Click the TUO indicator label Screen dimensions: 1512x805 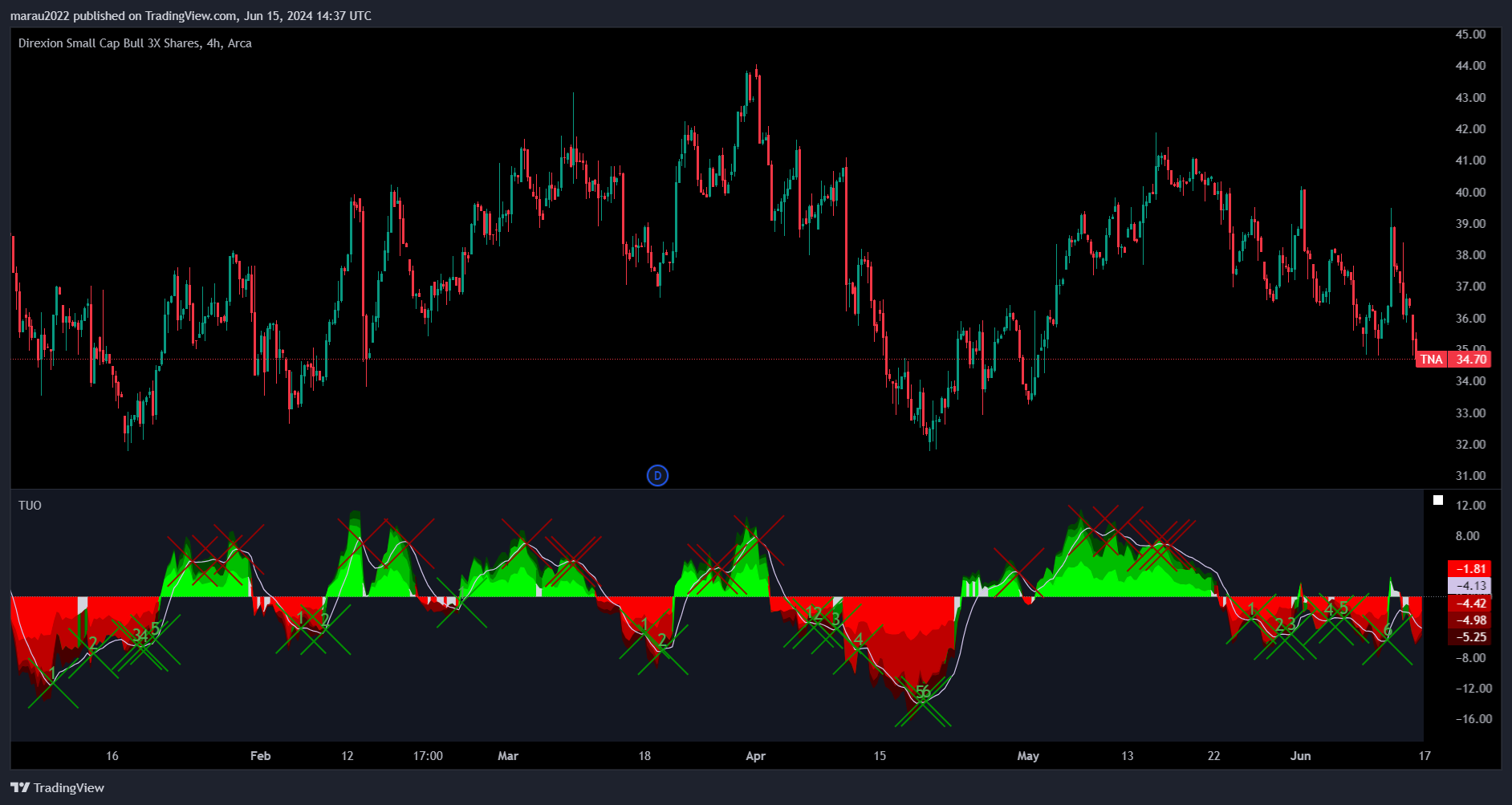coord(30,505)
